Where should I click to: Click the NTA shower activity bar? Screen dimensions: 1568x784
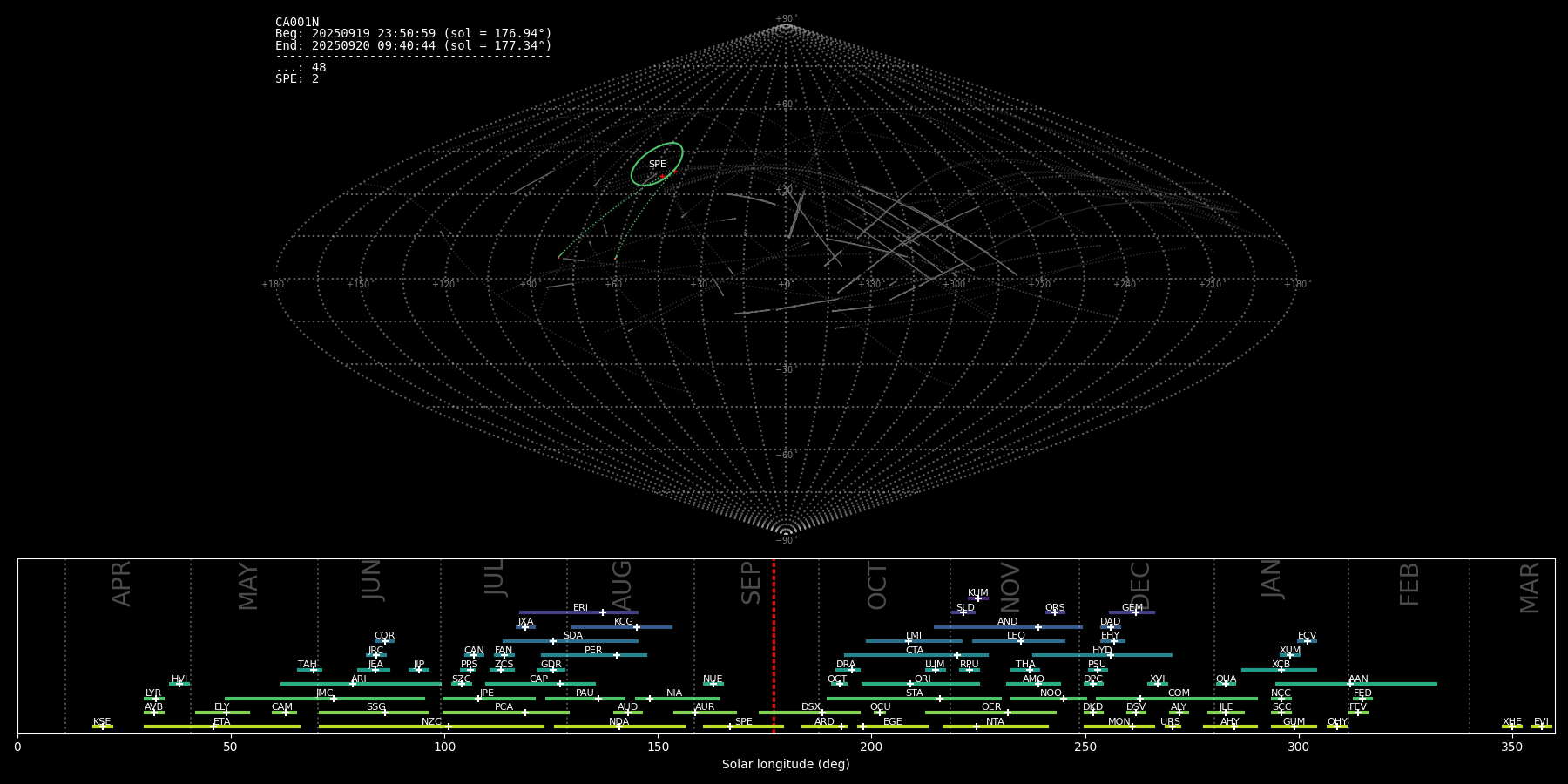[x=995, y=727]
